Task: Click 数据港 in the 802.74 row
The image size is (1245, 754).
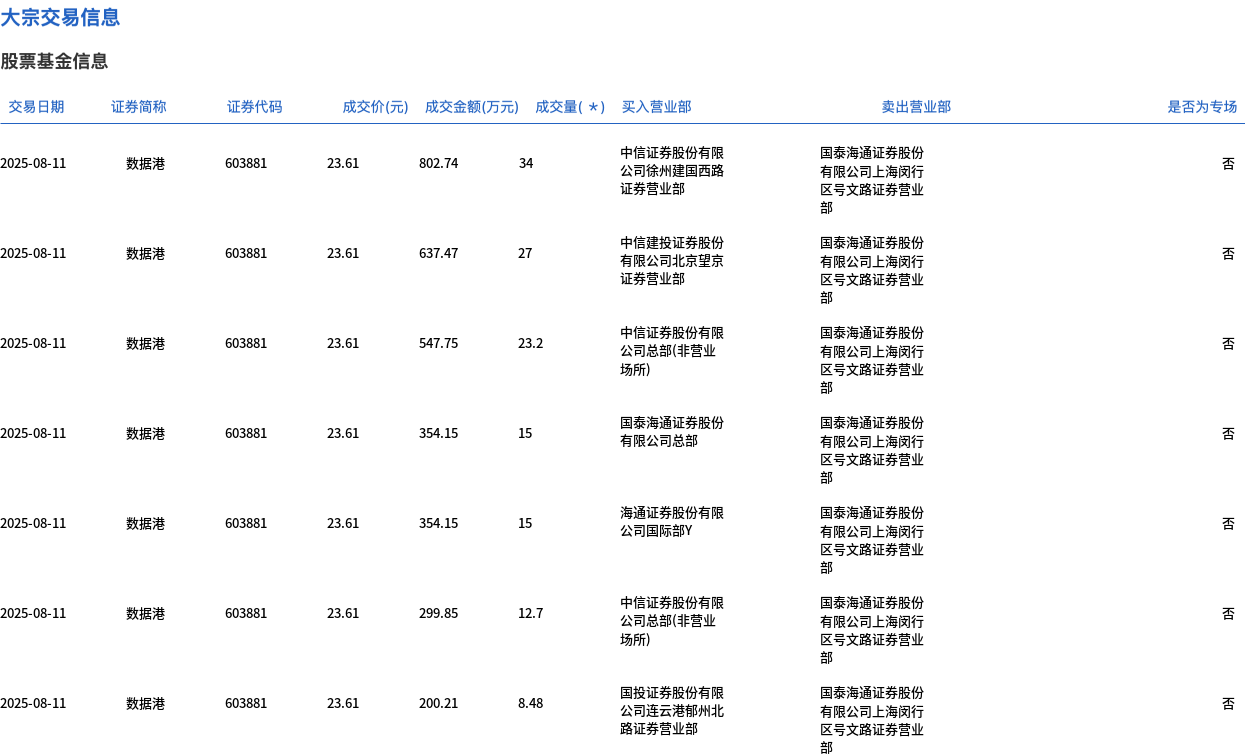Action: (x=146, y=163)
